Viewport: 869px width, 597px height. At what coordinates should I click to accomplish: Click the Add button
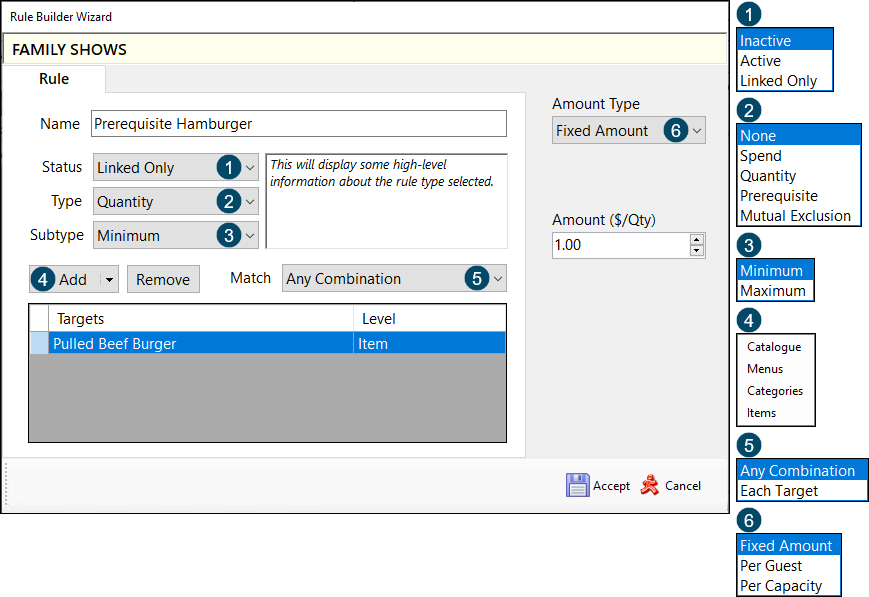click(x=65, y=279)
